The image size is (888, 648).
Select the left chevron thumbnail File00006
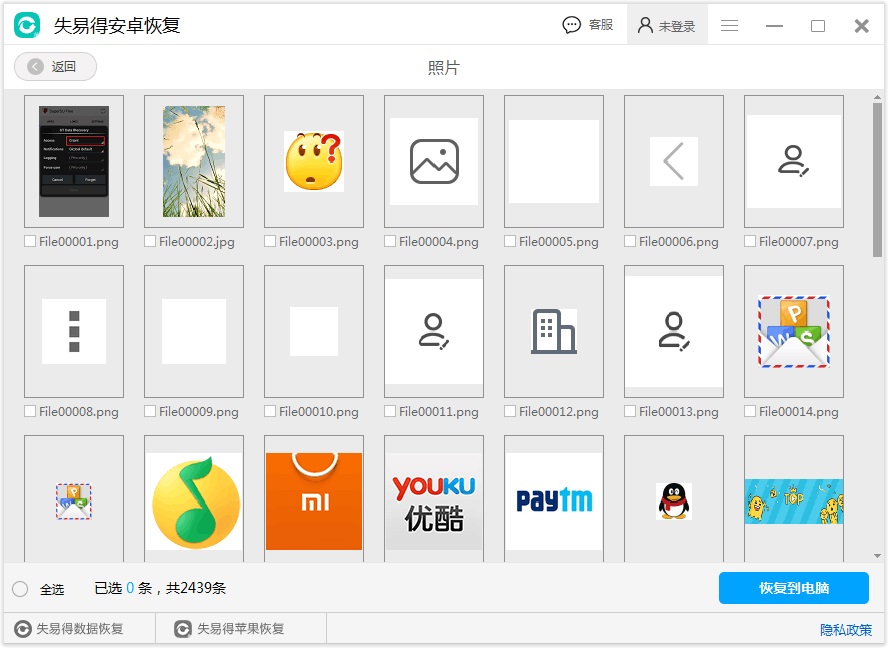674,161
